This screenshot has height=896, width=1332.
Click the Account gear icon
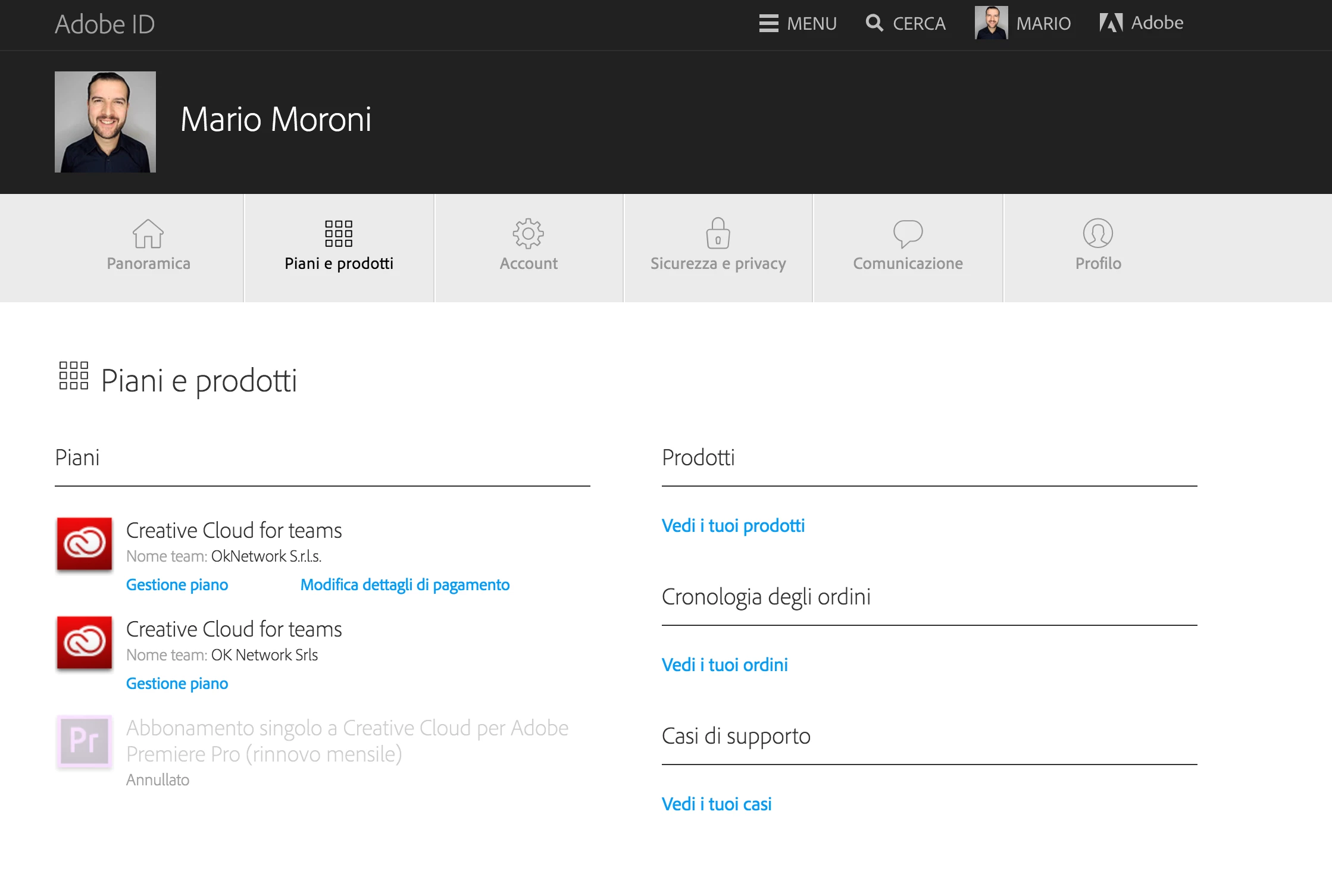[x=529, y=233]
